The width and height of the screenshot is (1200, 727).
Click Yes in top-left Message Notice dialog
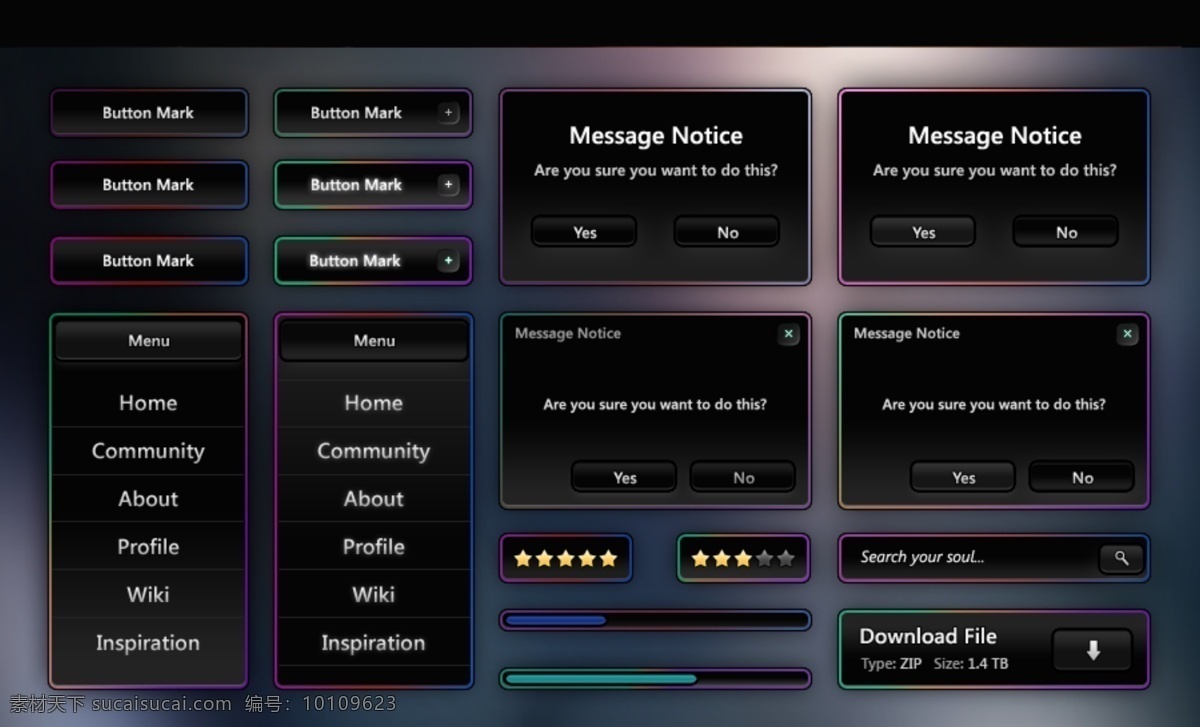584,232
